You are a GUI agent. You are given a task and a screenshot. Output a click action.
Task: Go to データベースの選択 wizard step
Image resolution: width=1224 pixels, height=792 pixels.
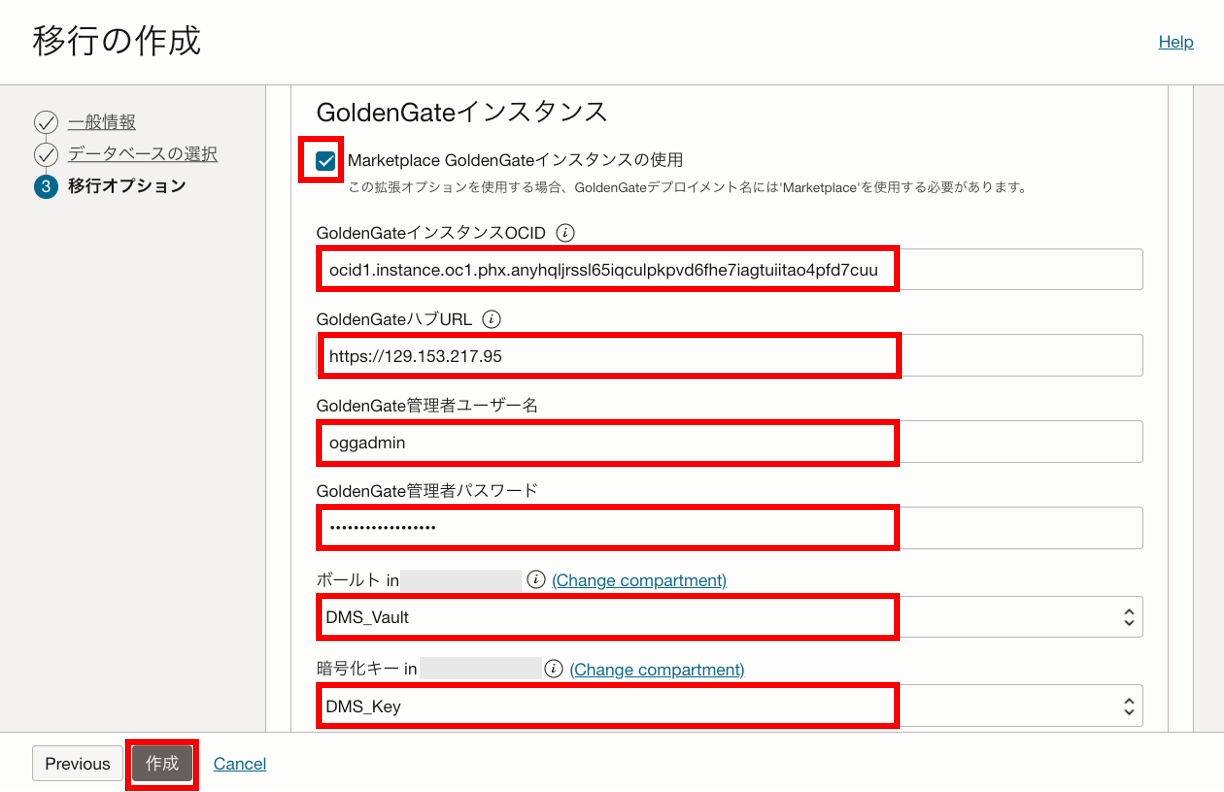(x=142, y=154)
